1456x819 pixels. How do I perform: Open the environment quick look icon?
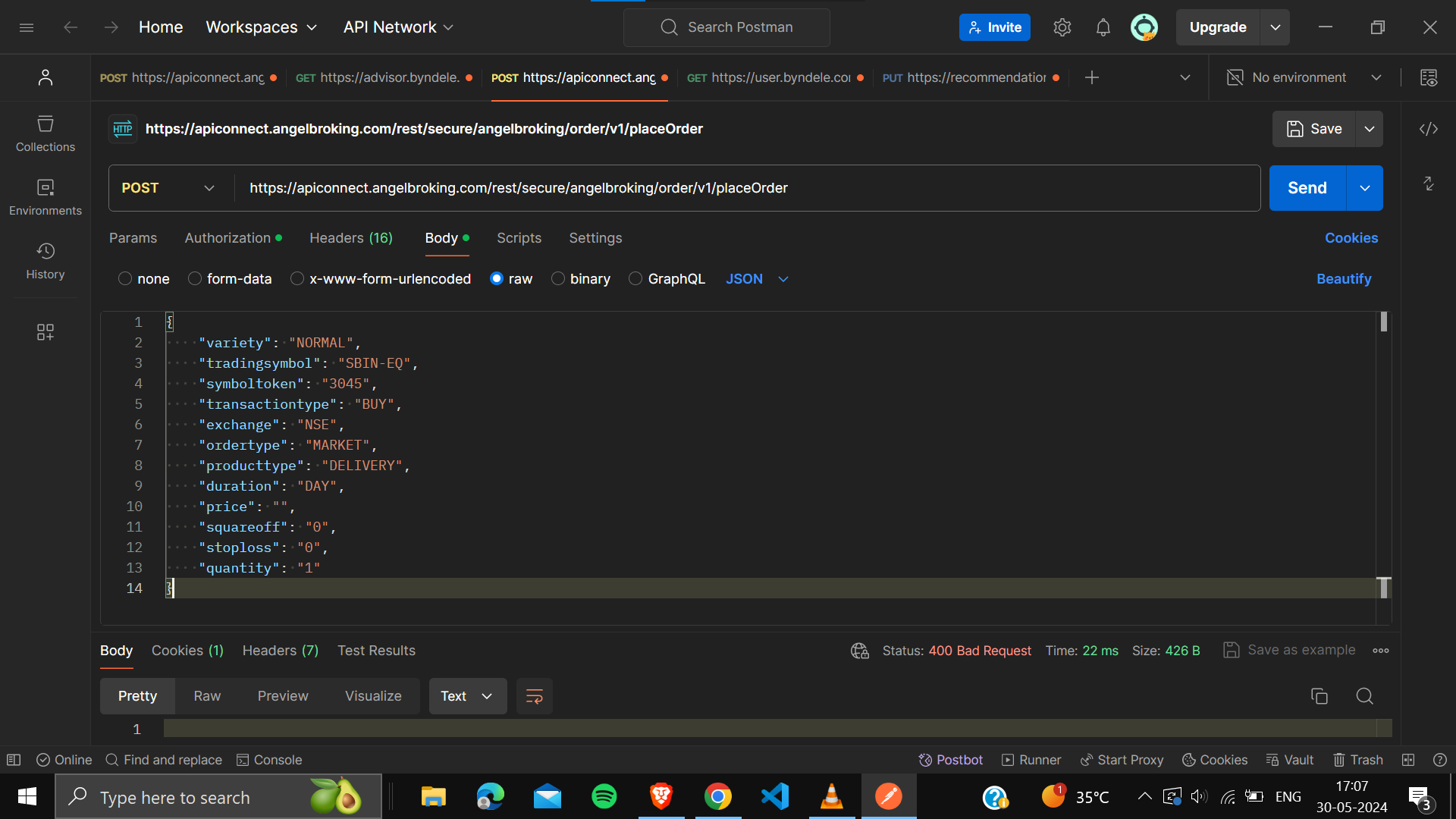[1429, 77]
